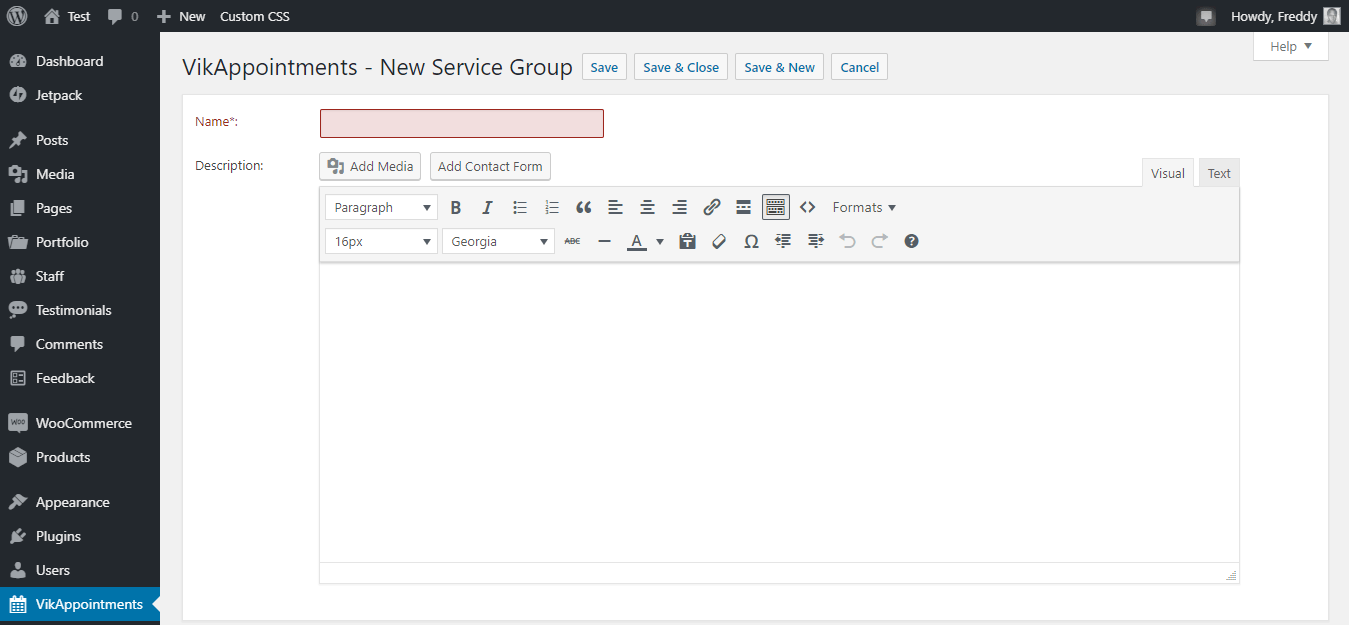Toggle bold formatting
The image size is (1349, 625).
(x=456, y=207)
